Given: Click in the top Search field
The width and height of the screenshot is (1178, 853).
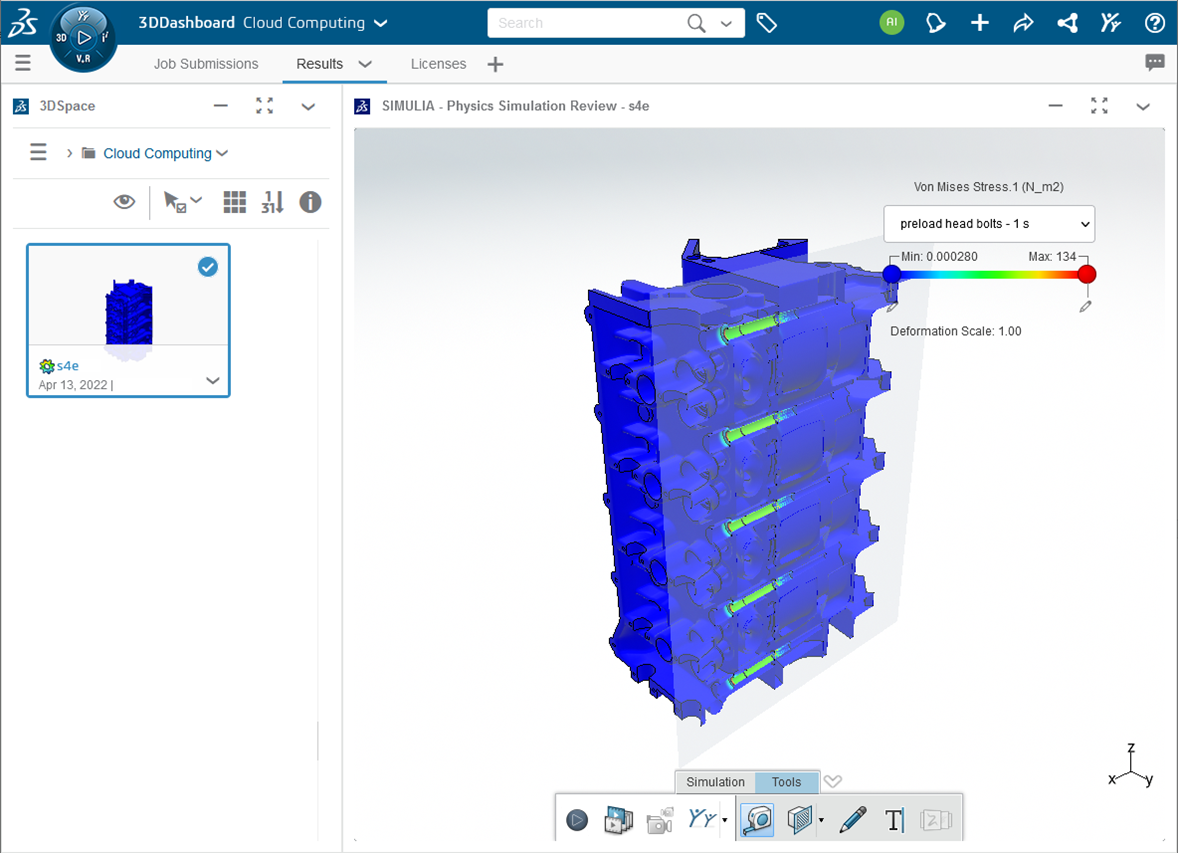Looking at the screenshot, I should click(x=585, y=23).
